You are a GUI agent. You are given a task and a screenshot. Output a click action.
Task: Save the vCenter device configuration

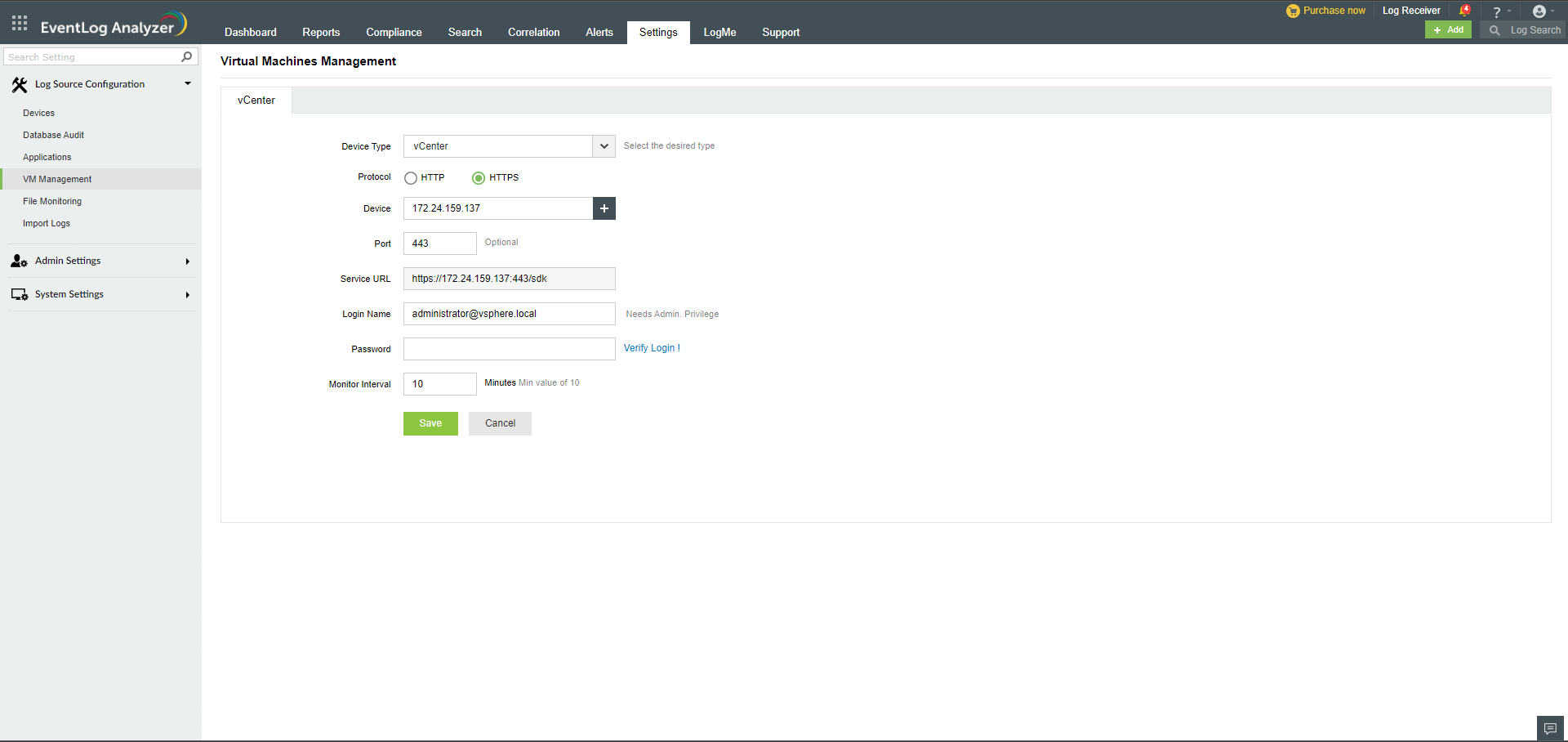(x=430, y=423)
